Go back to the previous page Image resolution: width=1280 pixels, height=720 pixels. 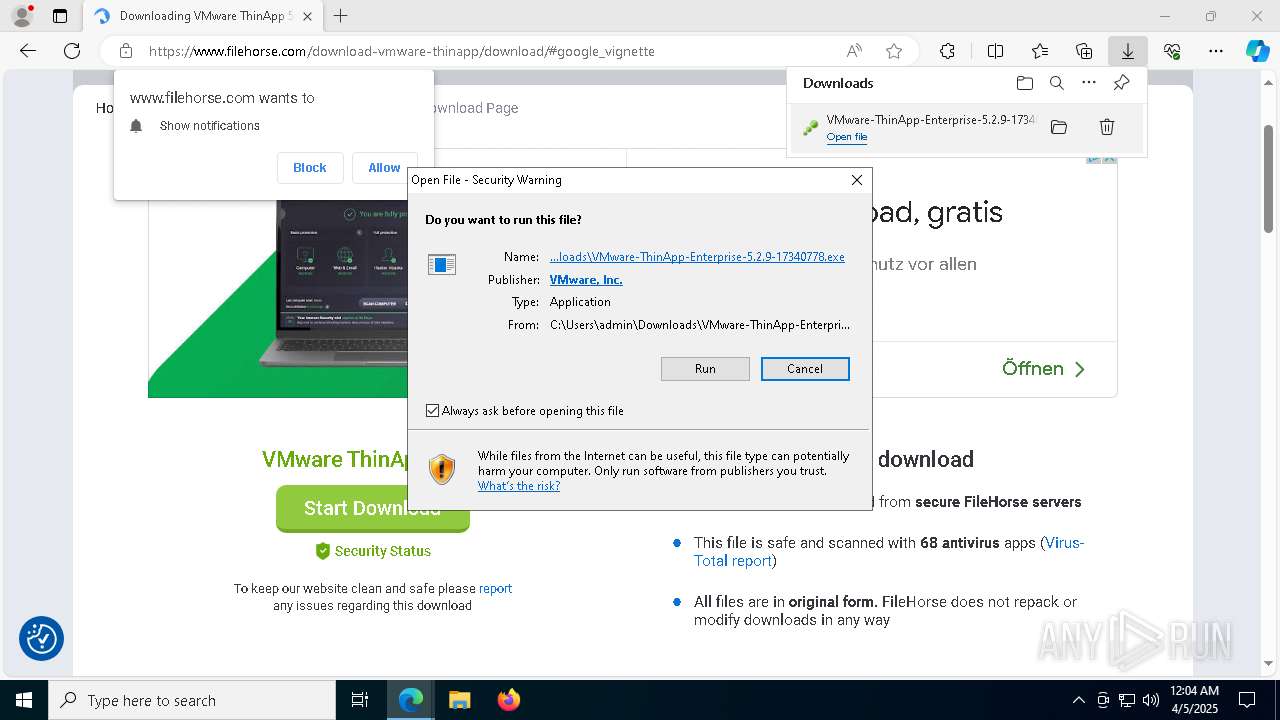[x=28, y=51]
